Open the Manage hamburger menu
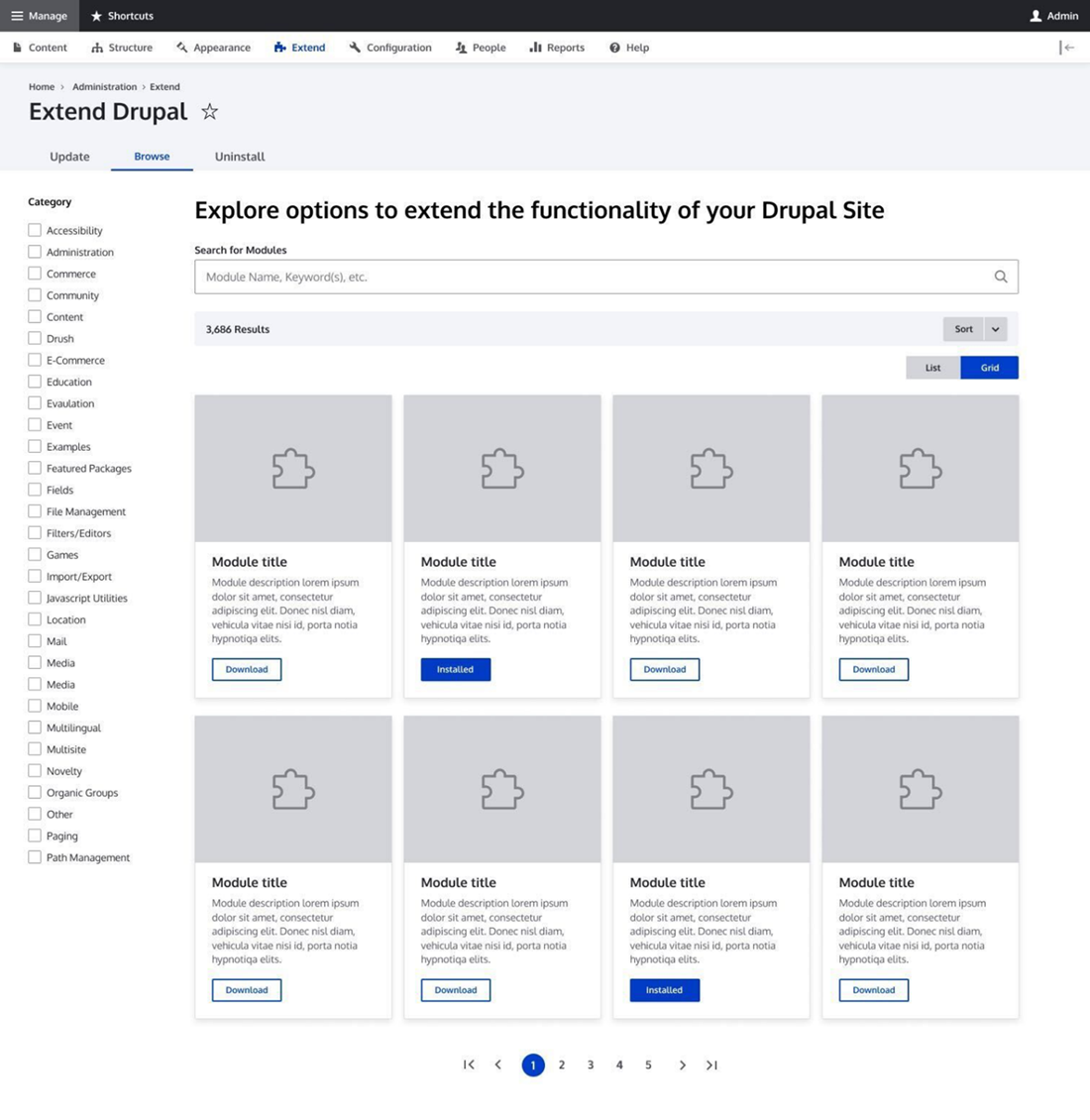The height and width of the screenshot is (1120, 1090). 40,16
